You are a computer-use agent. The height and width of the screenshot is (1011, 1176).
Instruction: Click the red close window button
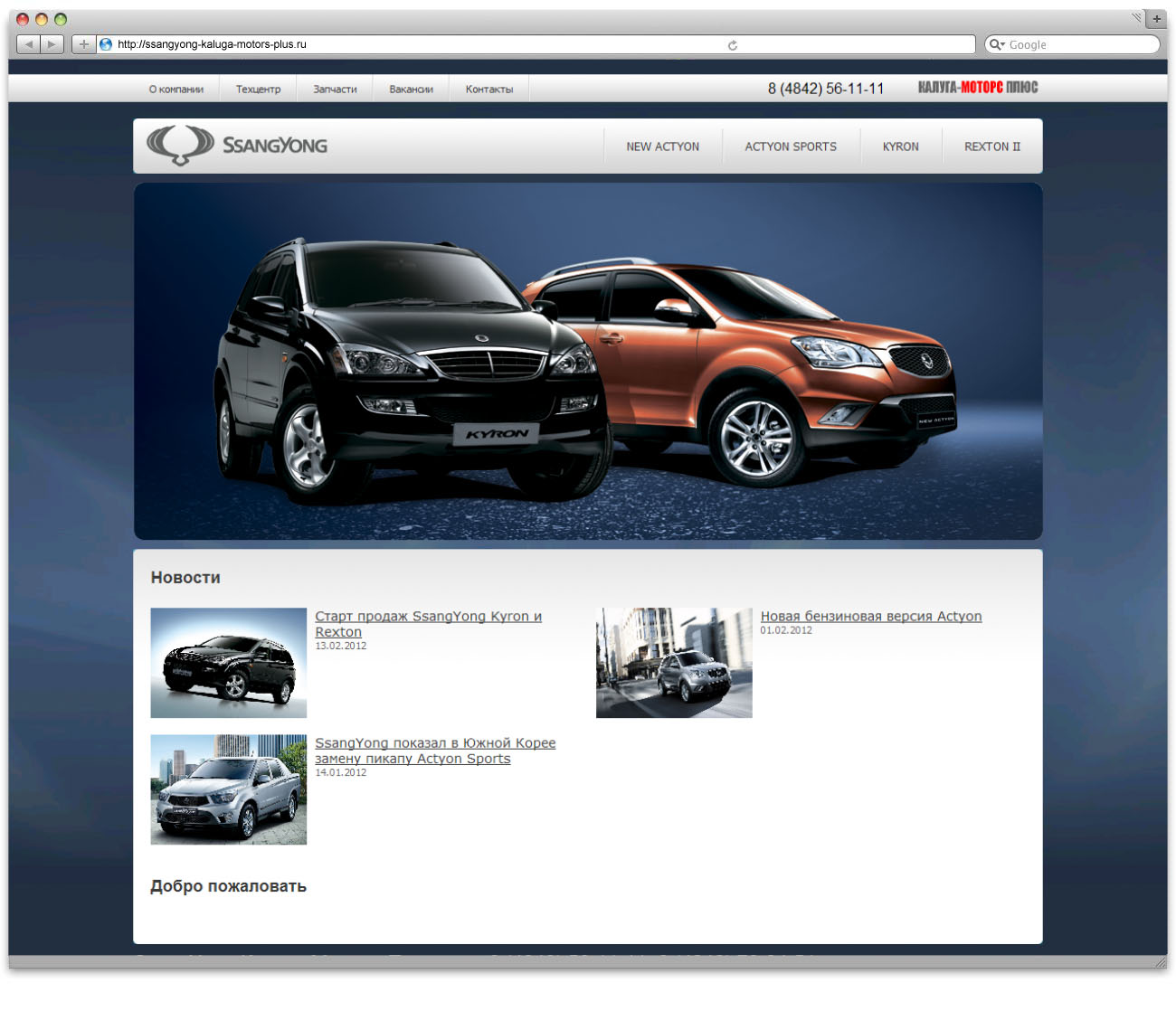point(23,19)
